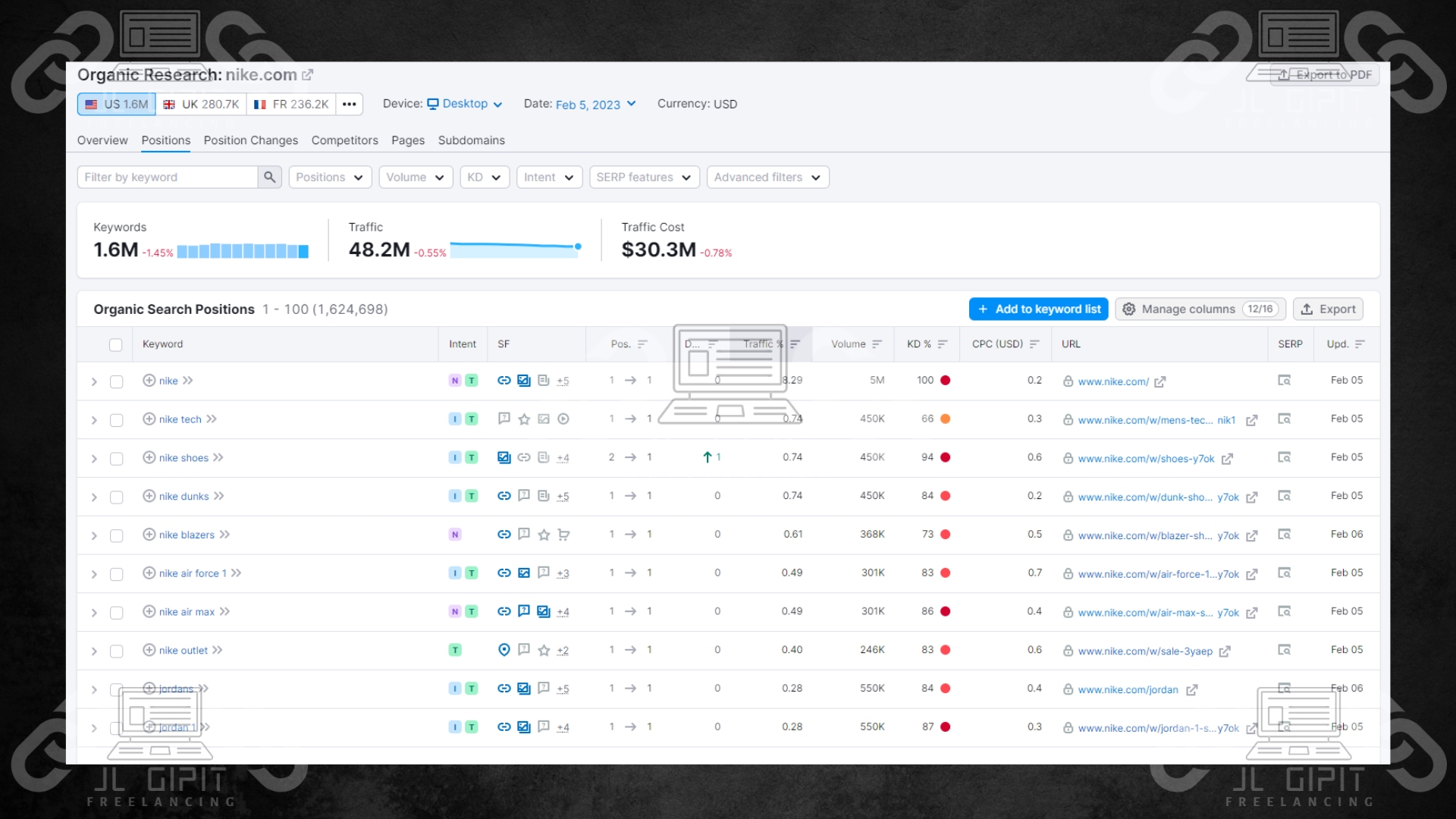1456x819 pixels.
Task: Check the checkbox for nike shoes row
Action: click(116, 459)
